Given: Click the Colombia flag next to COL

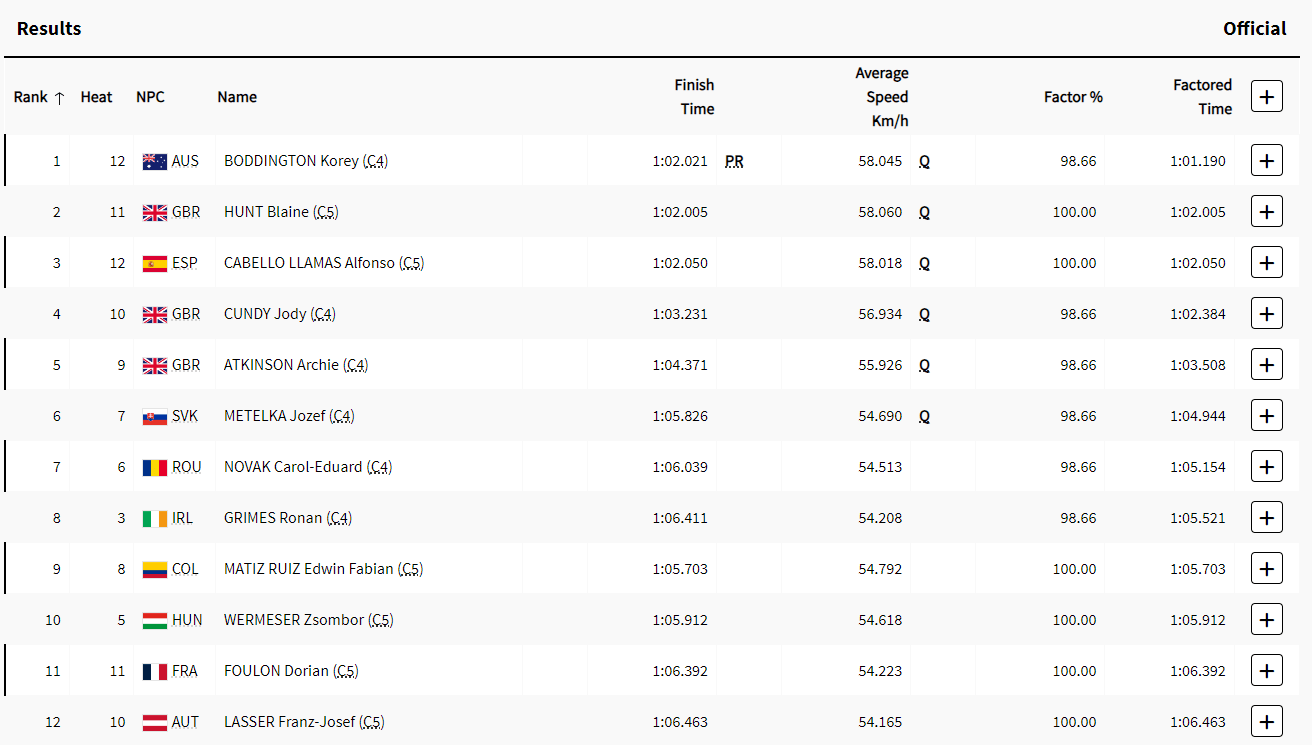Looking at the screenshot, I should pyautogui.click(x=155, y=569).
